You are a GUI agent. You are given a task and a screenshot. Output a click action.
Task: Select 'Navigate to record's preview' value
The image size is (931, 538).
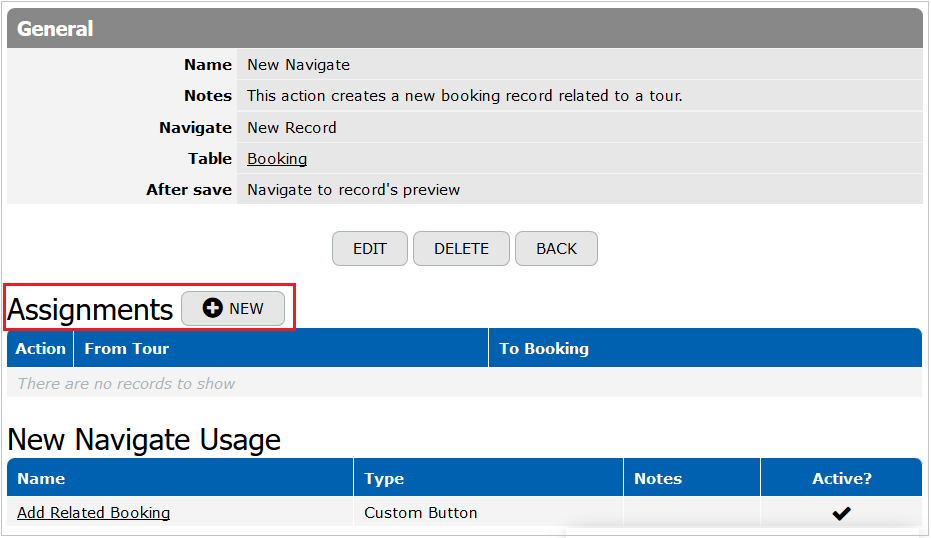pos(353,189)
